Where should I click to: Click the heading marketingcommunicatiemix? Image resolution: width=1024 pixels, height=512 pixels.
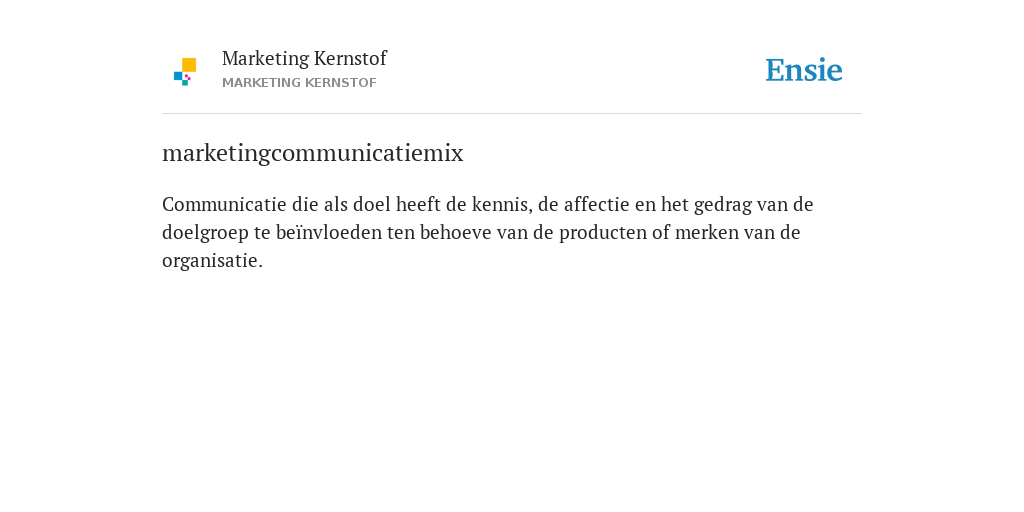point(313,153)
